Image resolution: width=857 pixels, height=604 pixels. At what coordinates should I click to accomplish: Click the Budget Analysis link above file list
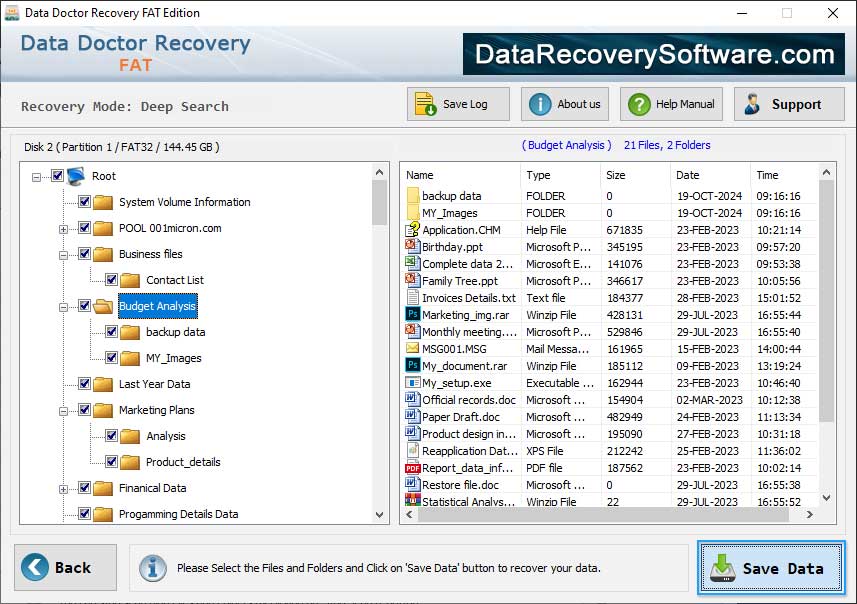coord(566,144)
